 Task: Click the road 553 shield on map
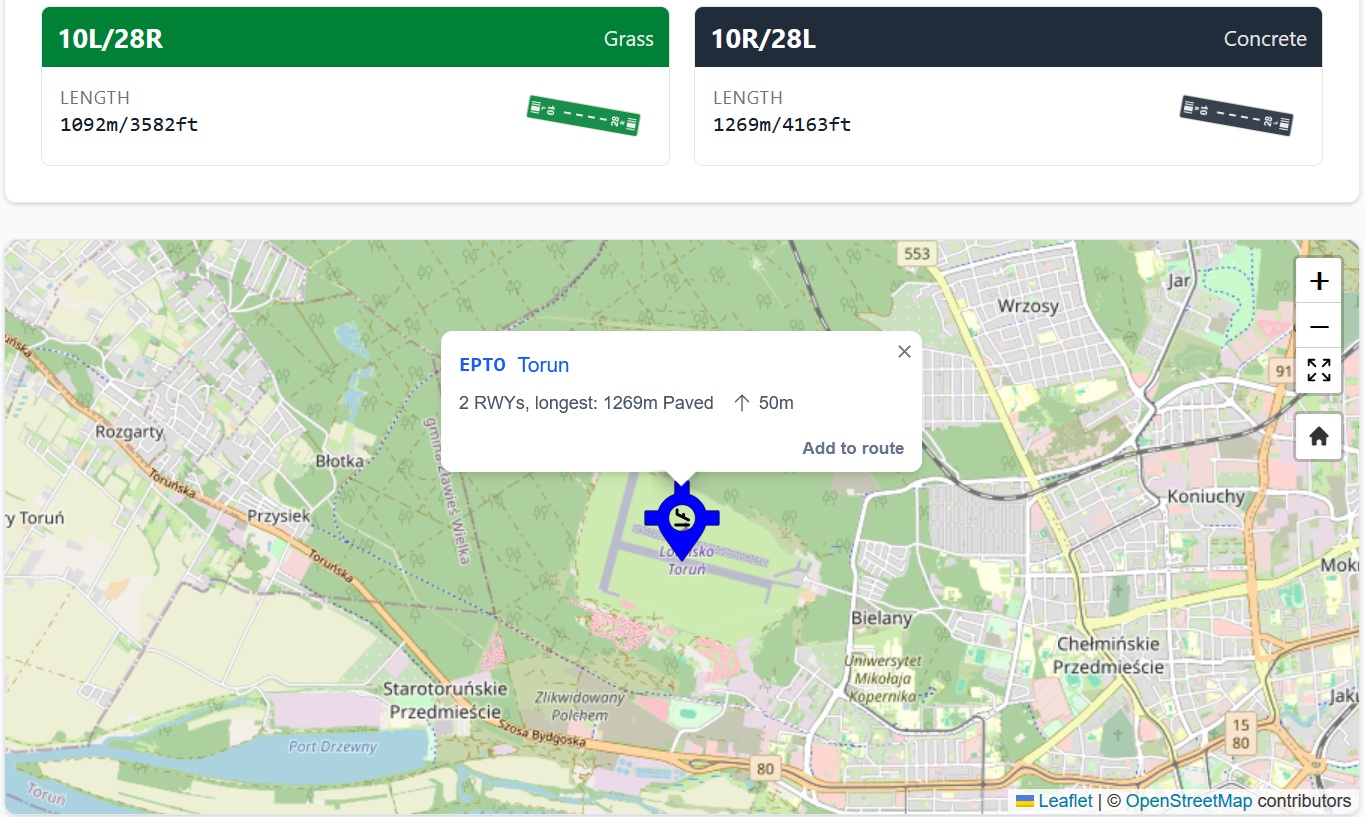[916, 254]
